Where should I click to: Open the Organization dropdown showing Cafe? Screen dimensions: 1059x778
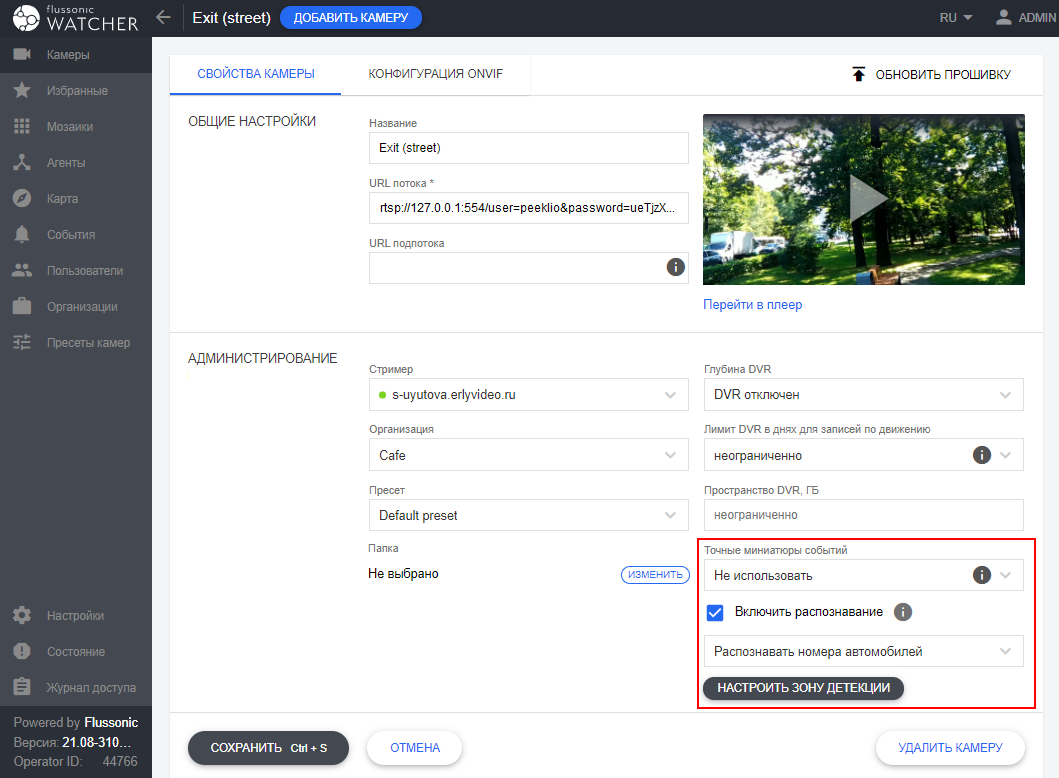(x=528, y=455)
